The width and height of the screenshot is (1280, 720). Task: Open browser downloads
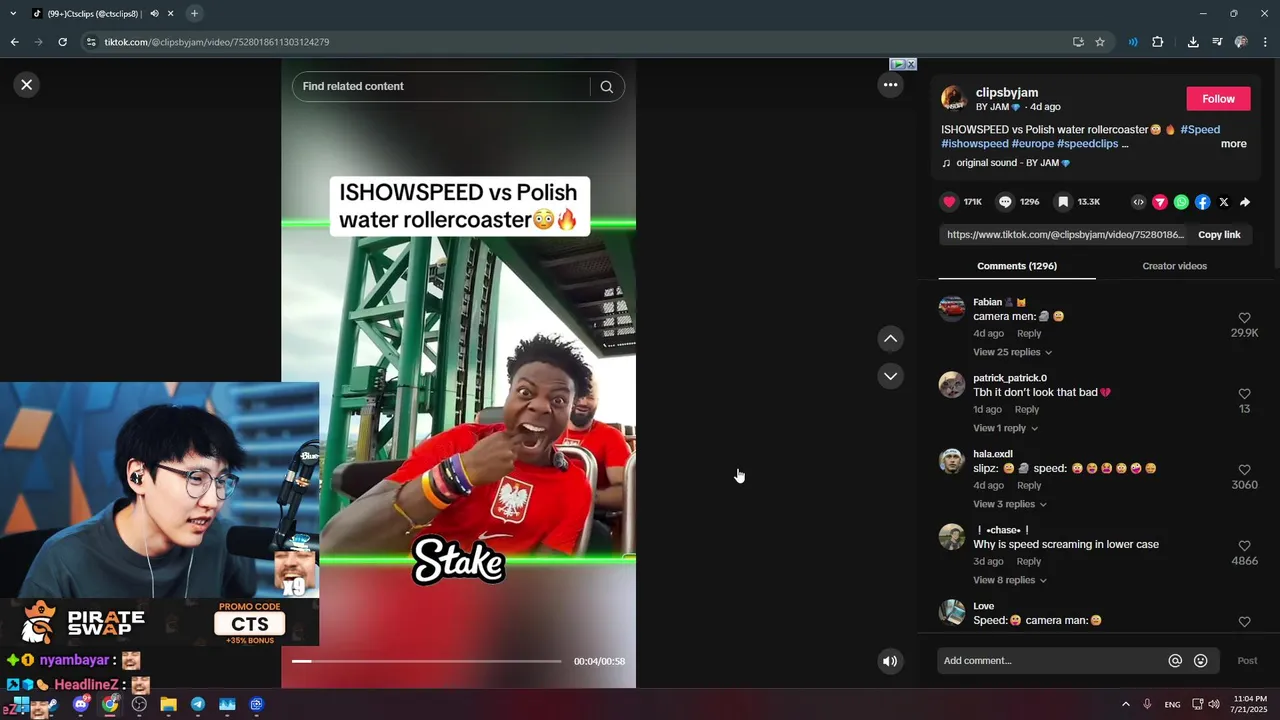[1193, 42]
